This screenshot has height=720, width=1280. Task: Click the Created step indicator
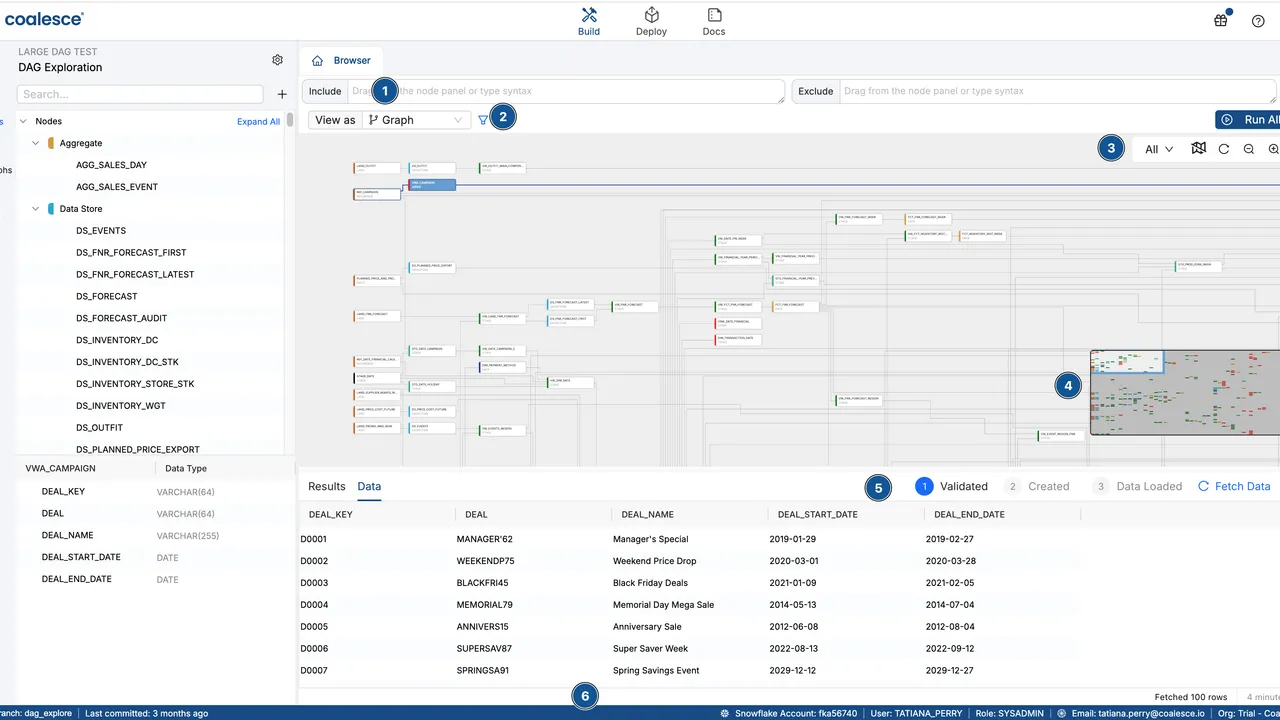pyautogui.click(x=1037, y=487)
